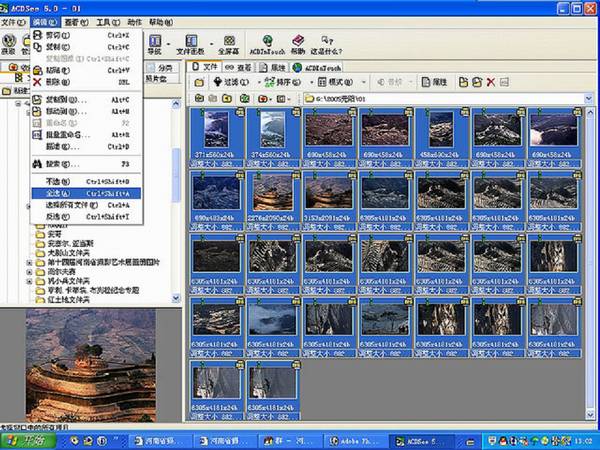Click the rename icon right of the red X
The width and height of the screenshot is (600, 450).
pos(504,82)
